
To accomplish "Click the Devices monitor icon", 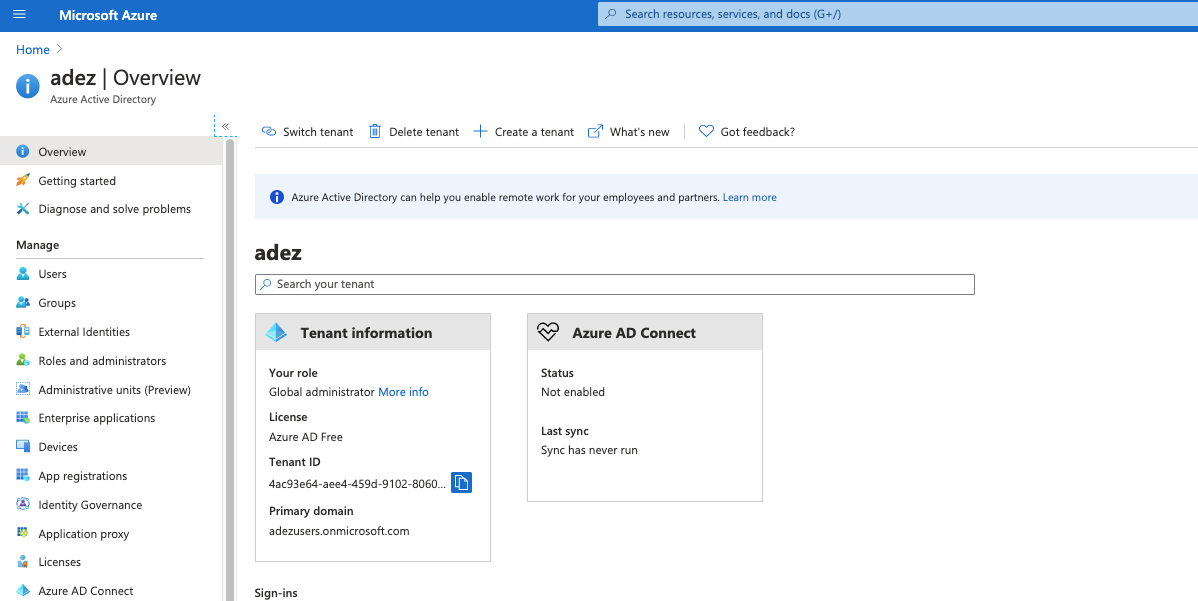I will 23,447.
